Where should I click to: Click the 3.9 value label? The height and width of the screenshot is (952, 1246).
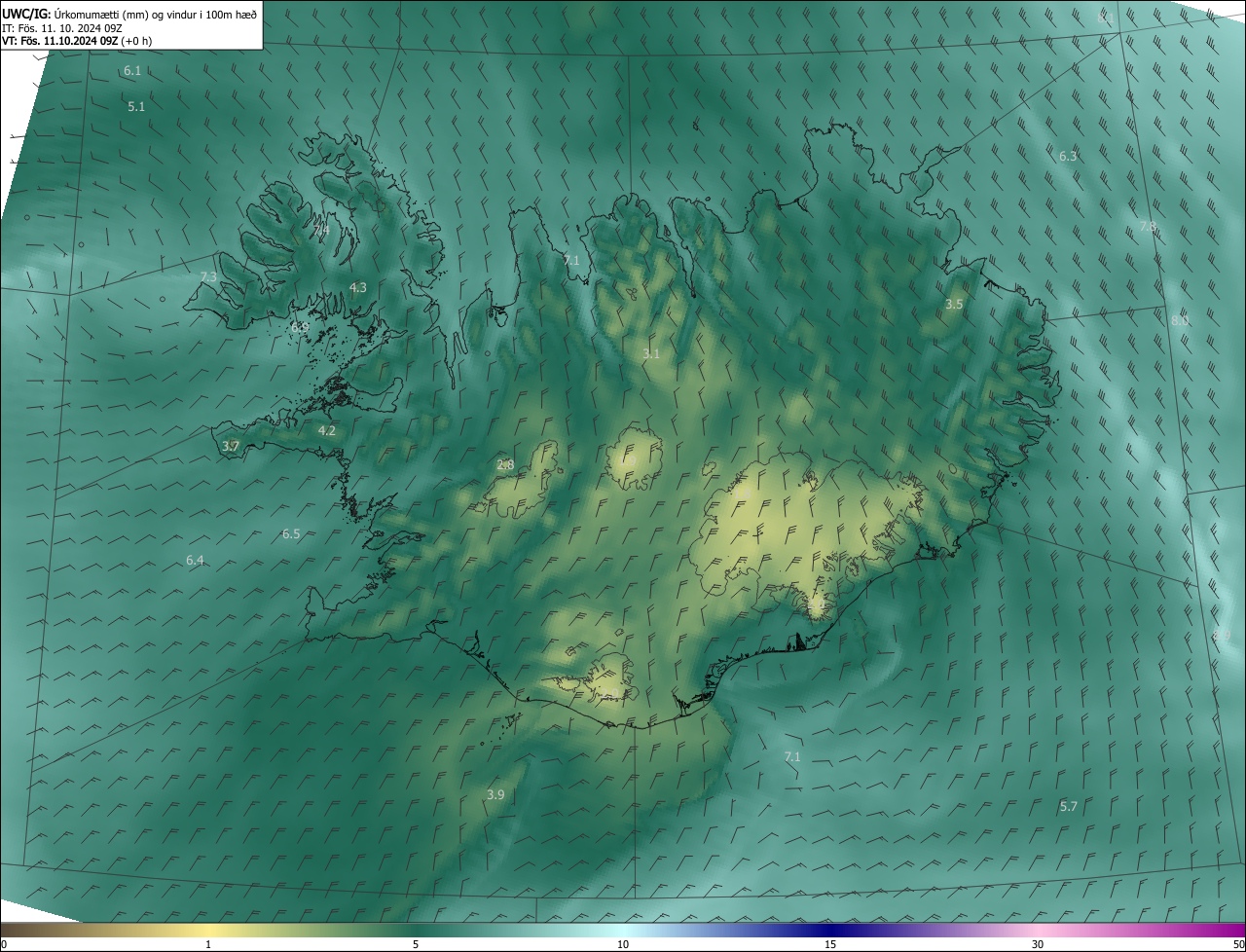[495, 794]
